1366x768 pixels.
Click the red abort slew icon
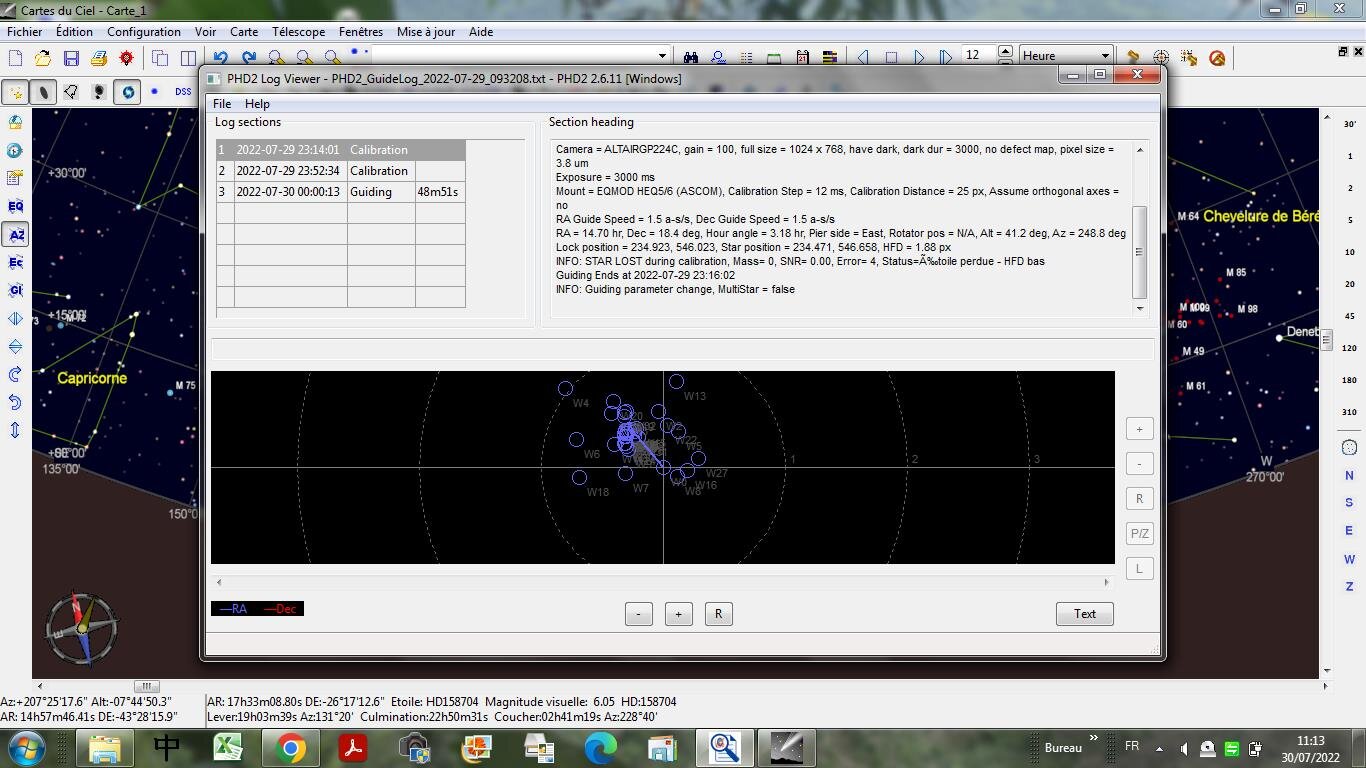pyautogui.click(x=1217, y=58)
